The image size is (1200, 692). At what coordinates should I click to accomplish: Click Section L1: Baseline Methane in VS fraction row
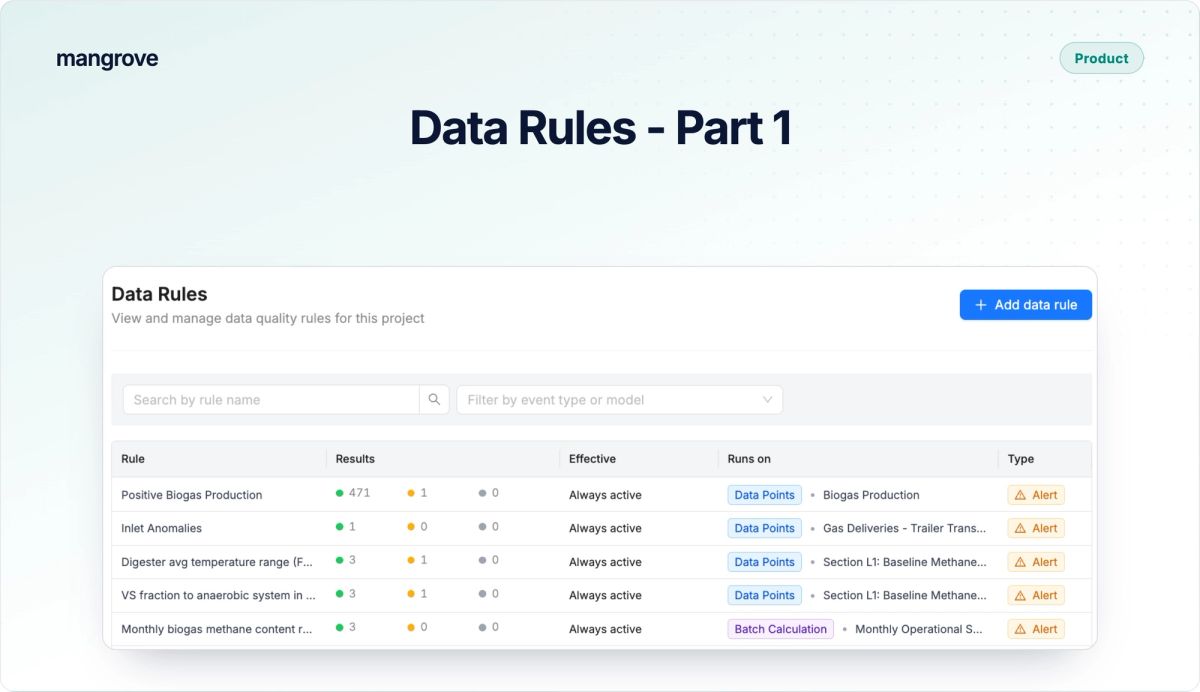click(905, 595)
